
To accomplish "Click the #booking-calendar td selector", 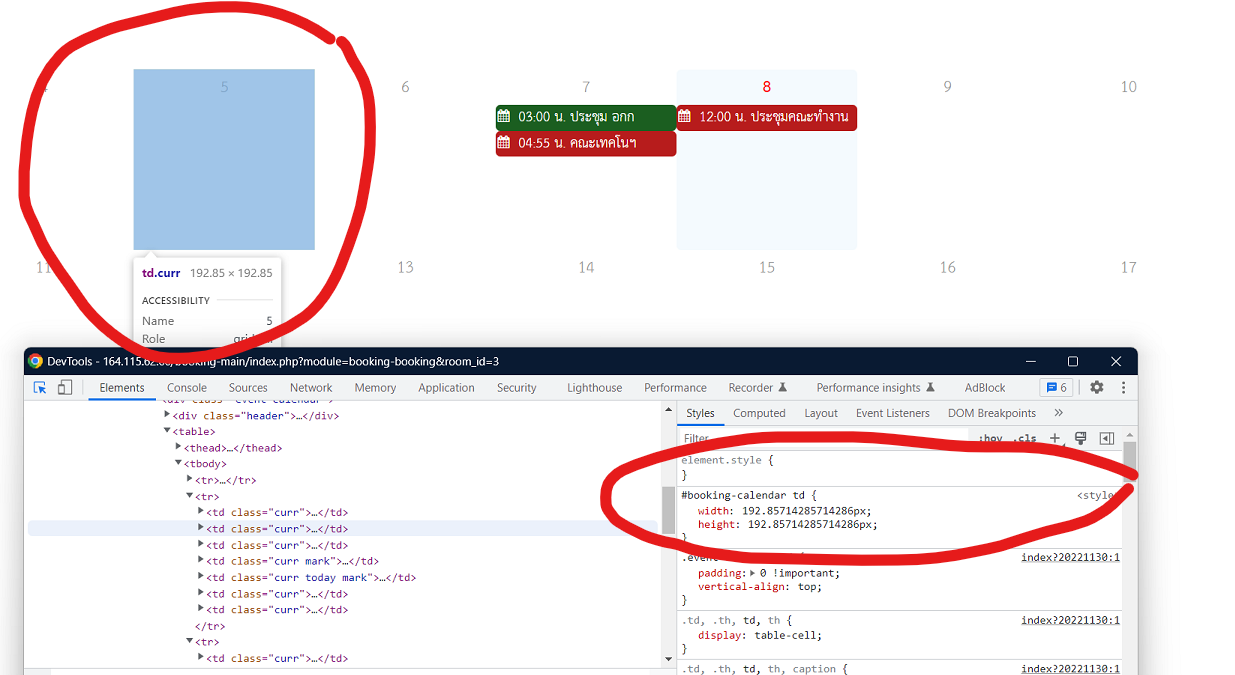I will pos(745,495).
